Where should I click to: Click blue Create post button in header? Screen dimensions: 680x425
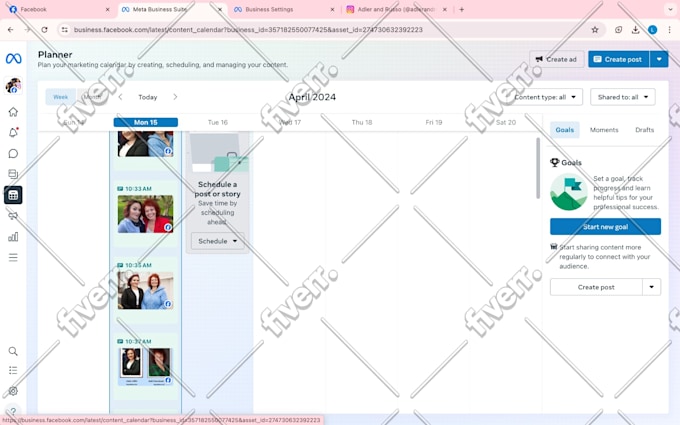[x=619, y=59]
